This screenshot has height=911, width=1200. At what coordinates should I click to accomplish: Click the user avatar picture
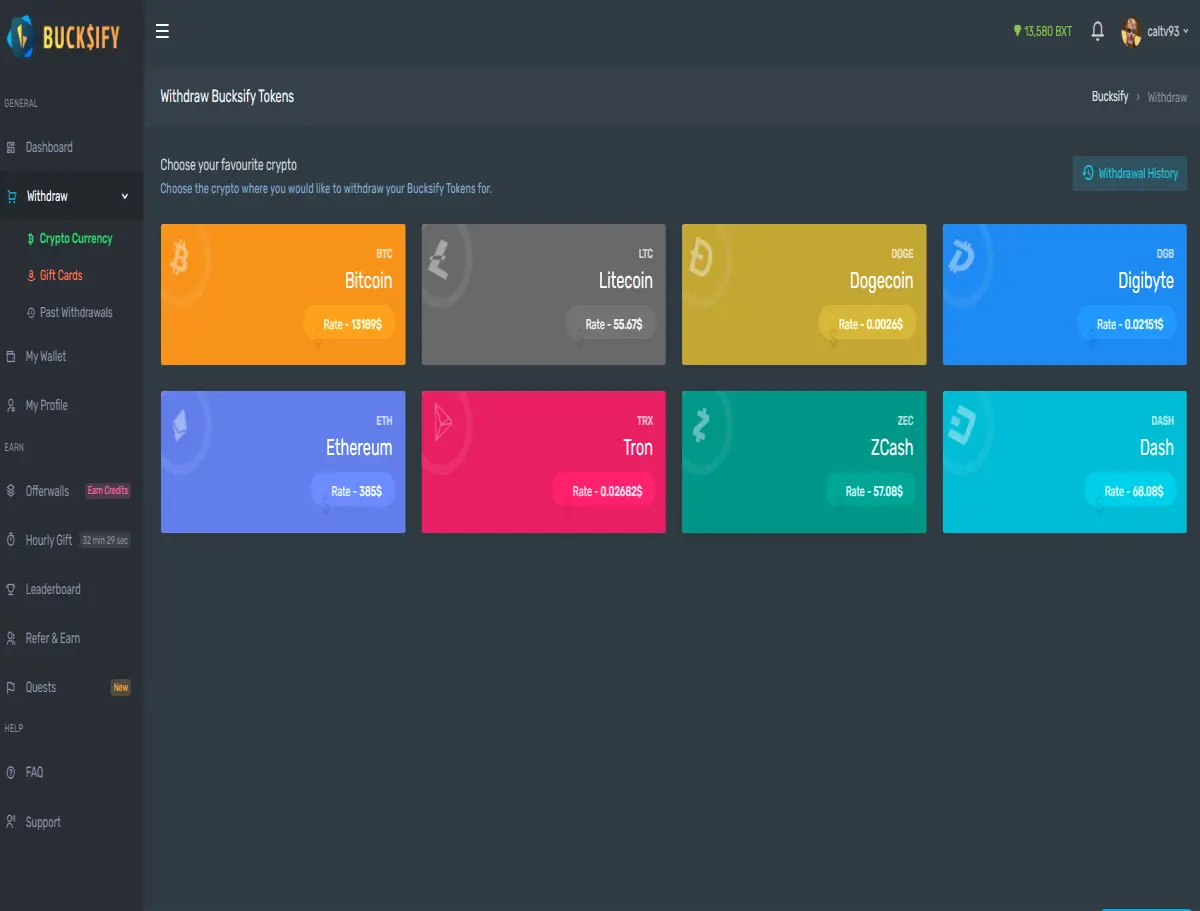(x=1131, y=32)
